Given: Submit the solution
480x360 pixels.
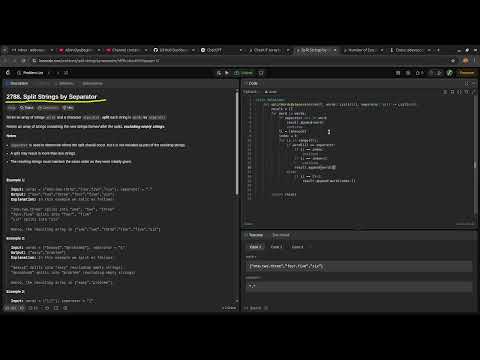Looking at the screenshot, I should pyautogui.click(x=244, y=73).
